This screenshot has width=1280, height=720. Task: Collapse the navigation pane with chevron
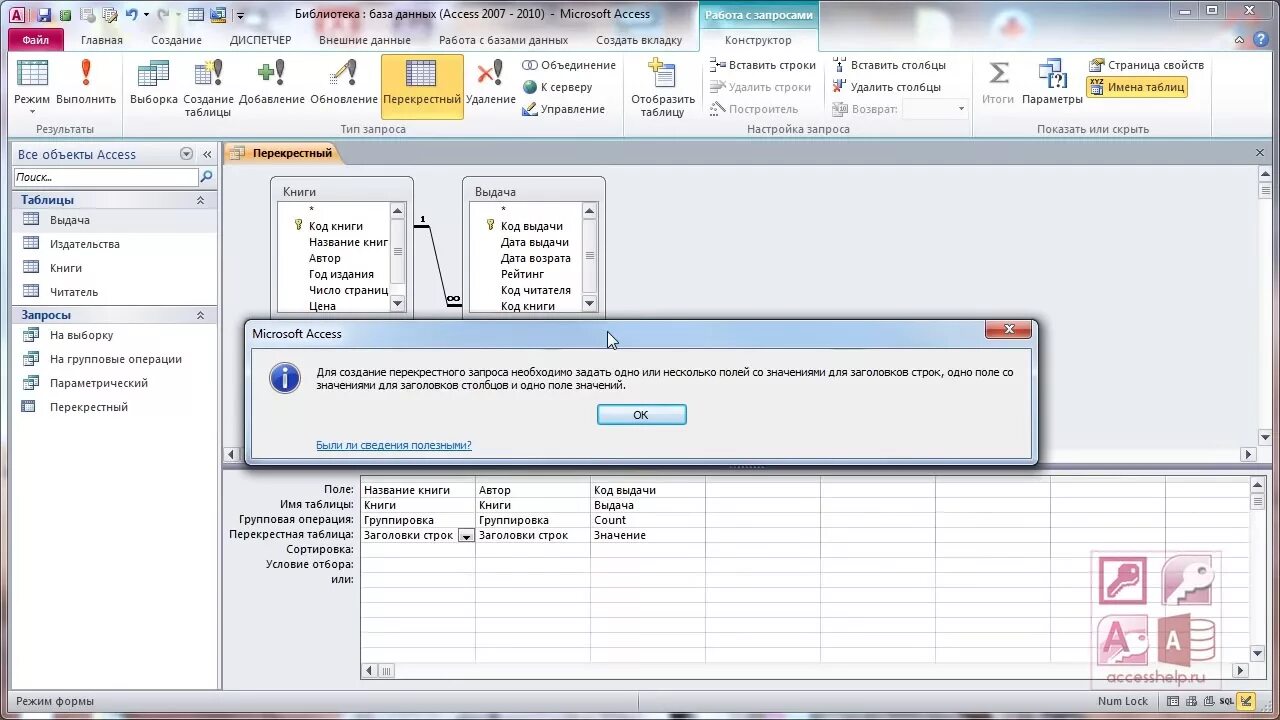click(207, 154)
